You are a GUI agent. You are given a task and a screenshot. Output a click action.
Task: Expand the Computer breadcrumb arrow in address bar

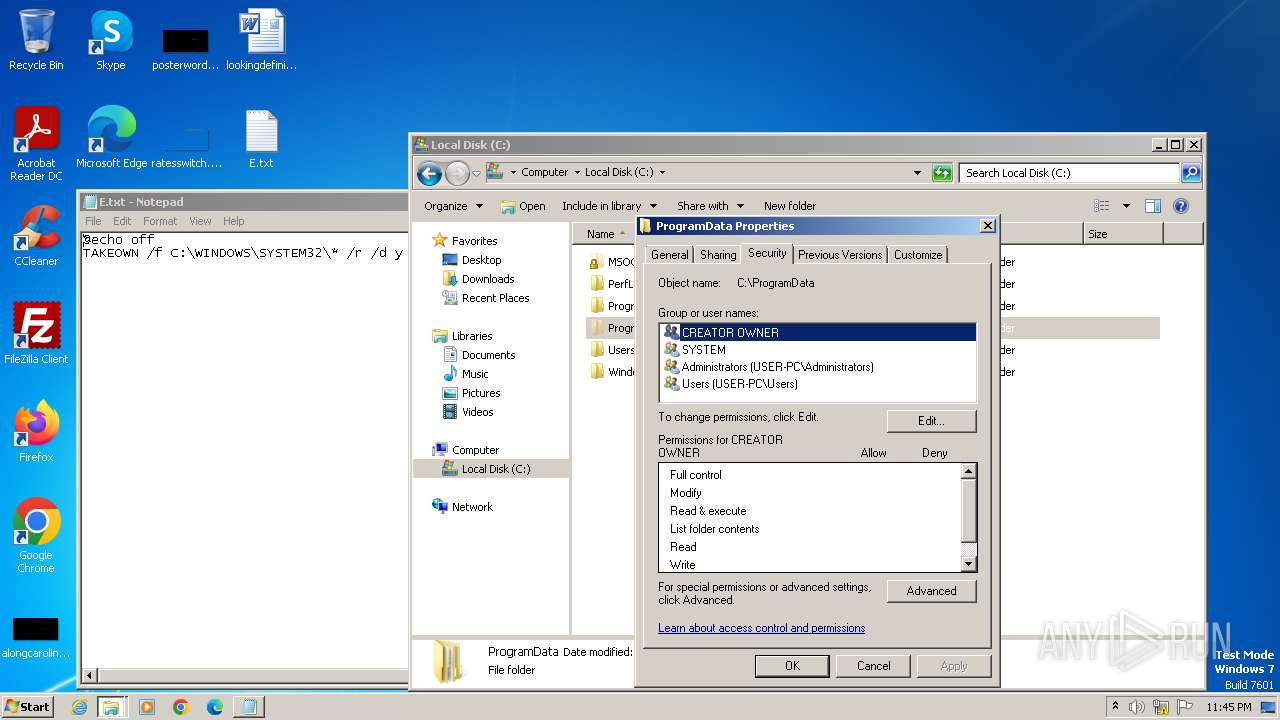[x=577, y=173]
